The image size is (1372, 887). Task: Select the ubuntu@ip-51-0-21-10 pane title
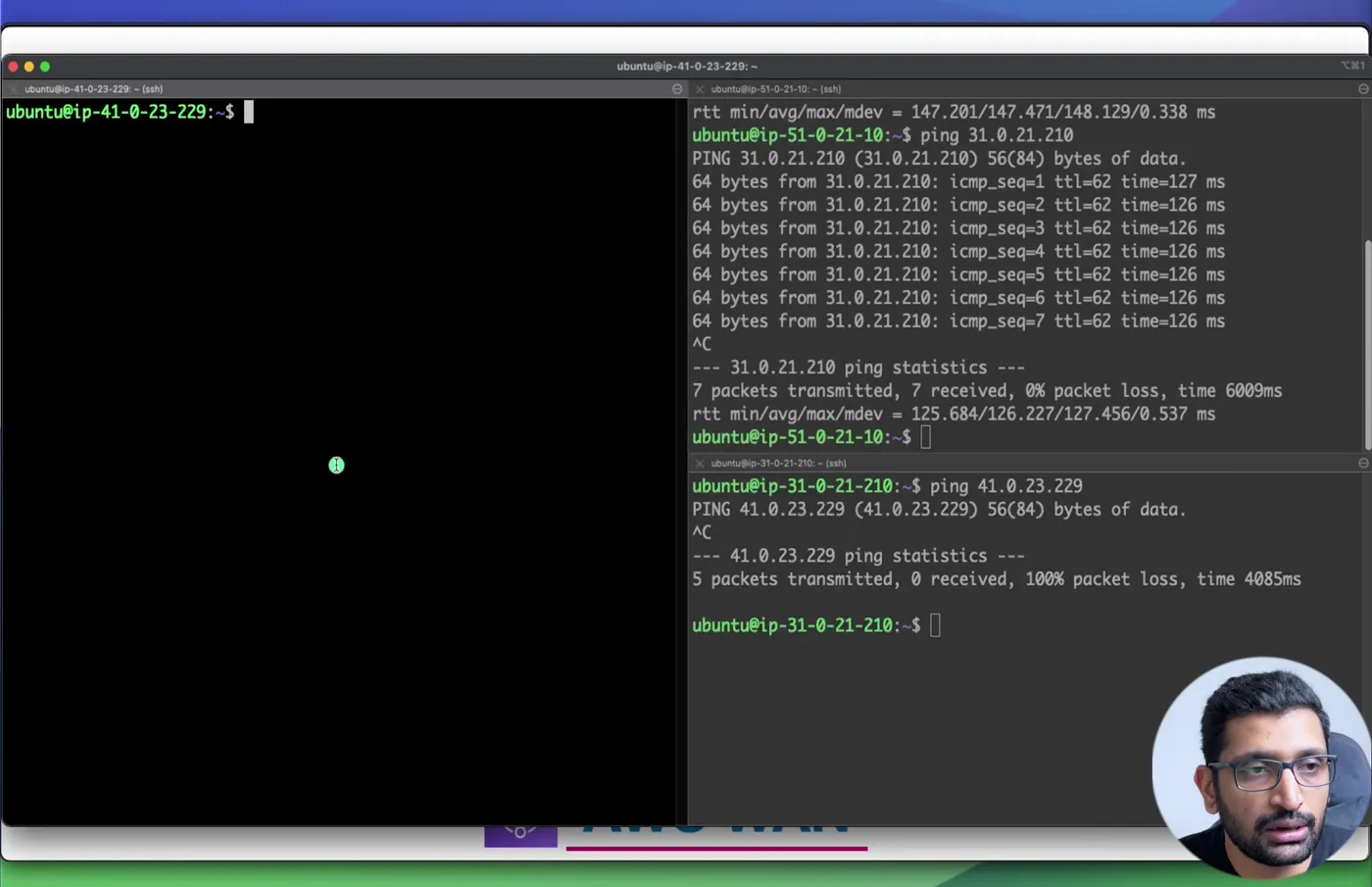pyautogui.click(x=776, y=89)
